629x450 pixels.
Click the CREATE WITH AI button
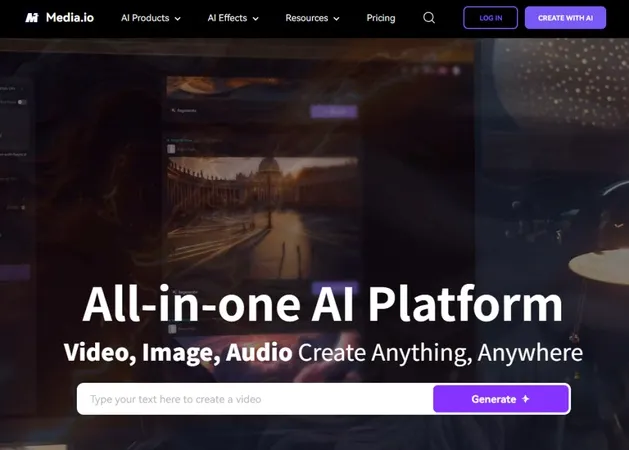pos(565,18)
